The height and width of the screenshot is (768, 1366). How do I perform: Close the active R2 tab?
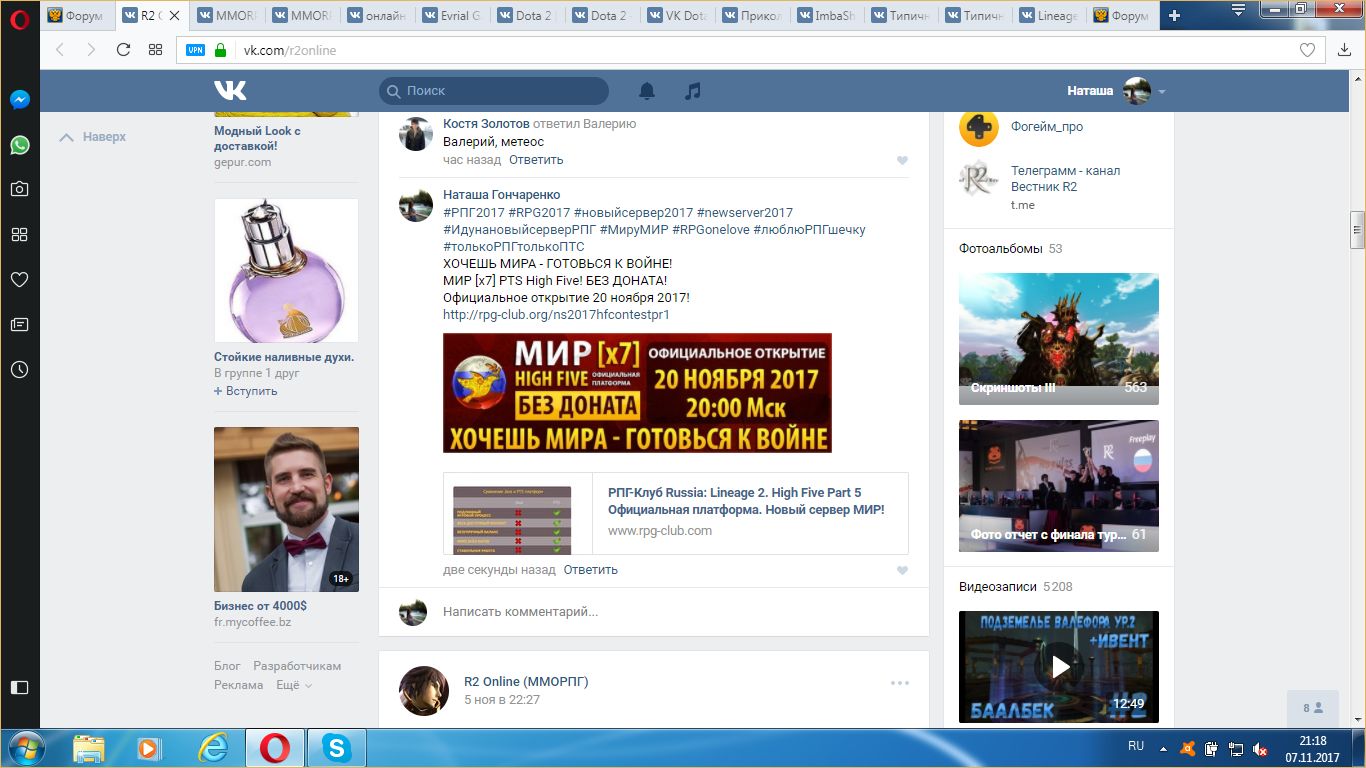174,16
